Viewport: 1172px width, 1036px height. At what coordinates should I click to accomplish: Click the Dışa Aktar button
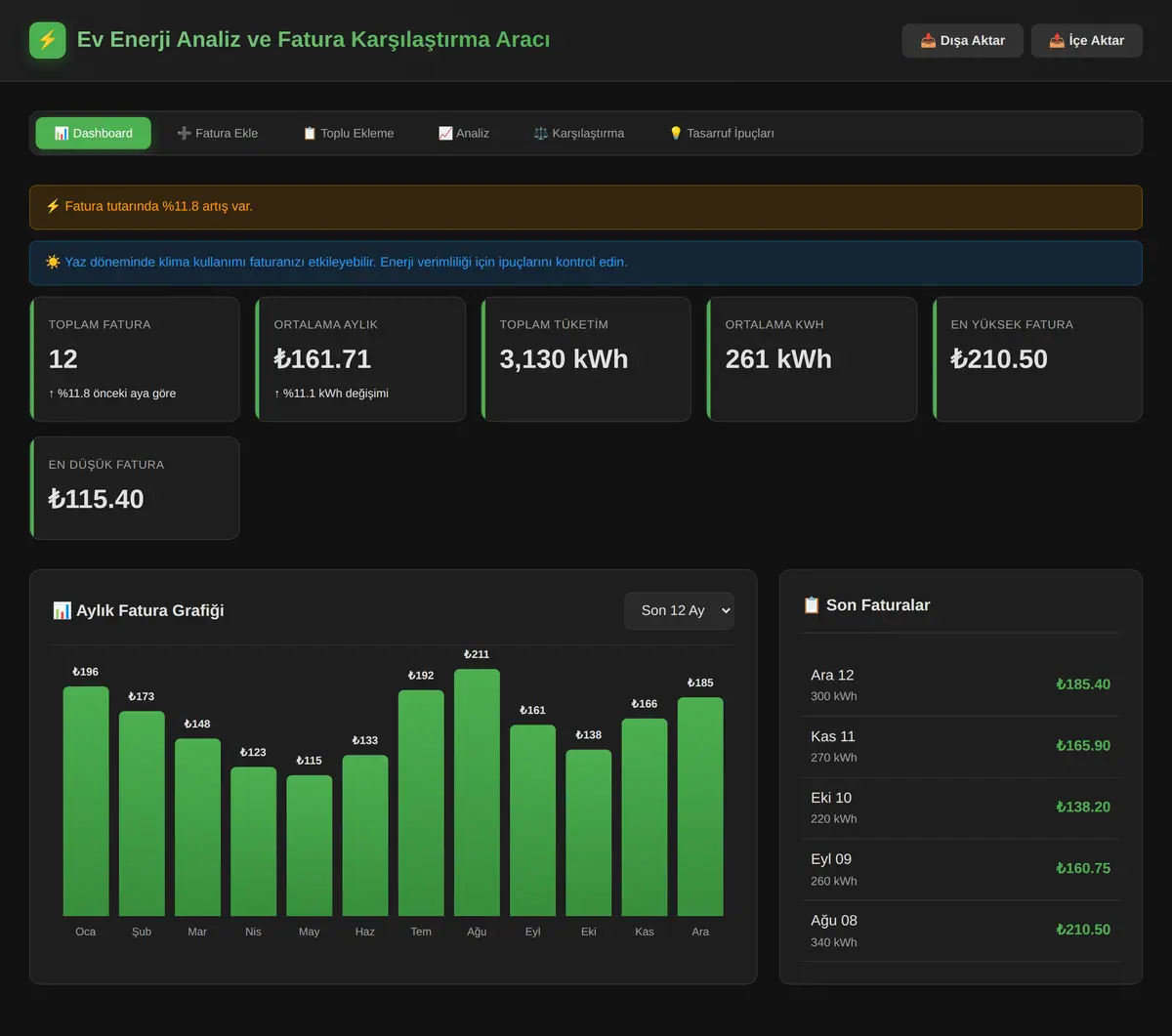(962, 40)
